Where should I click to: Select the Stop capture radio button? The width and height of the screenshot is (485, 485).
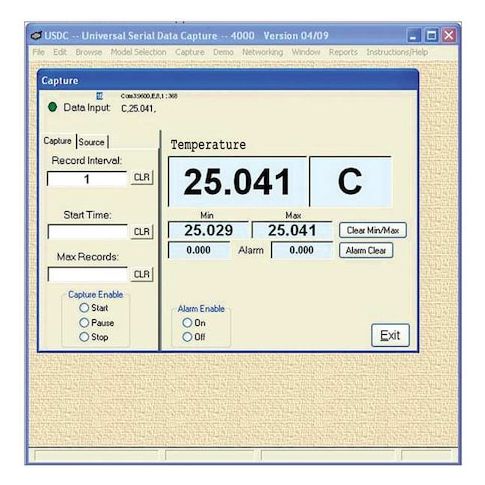point(84,337)
